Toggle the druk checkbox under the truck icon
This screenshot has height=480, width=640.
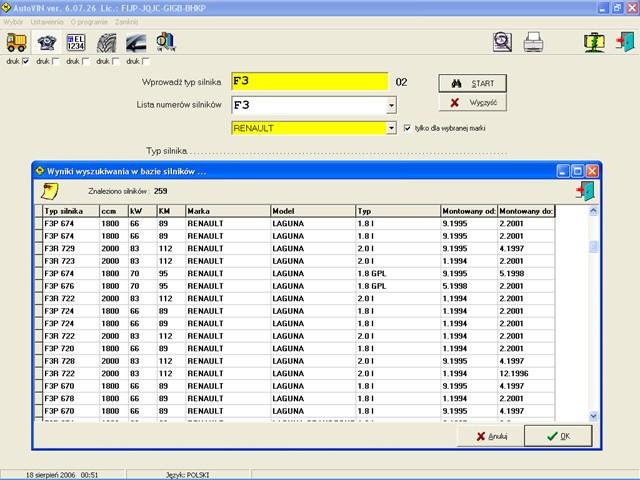click(x=26, y=61)
